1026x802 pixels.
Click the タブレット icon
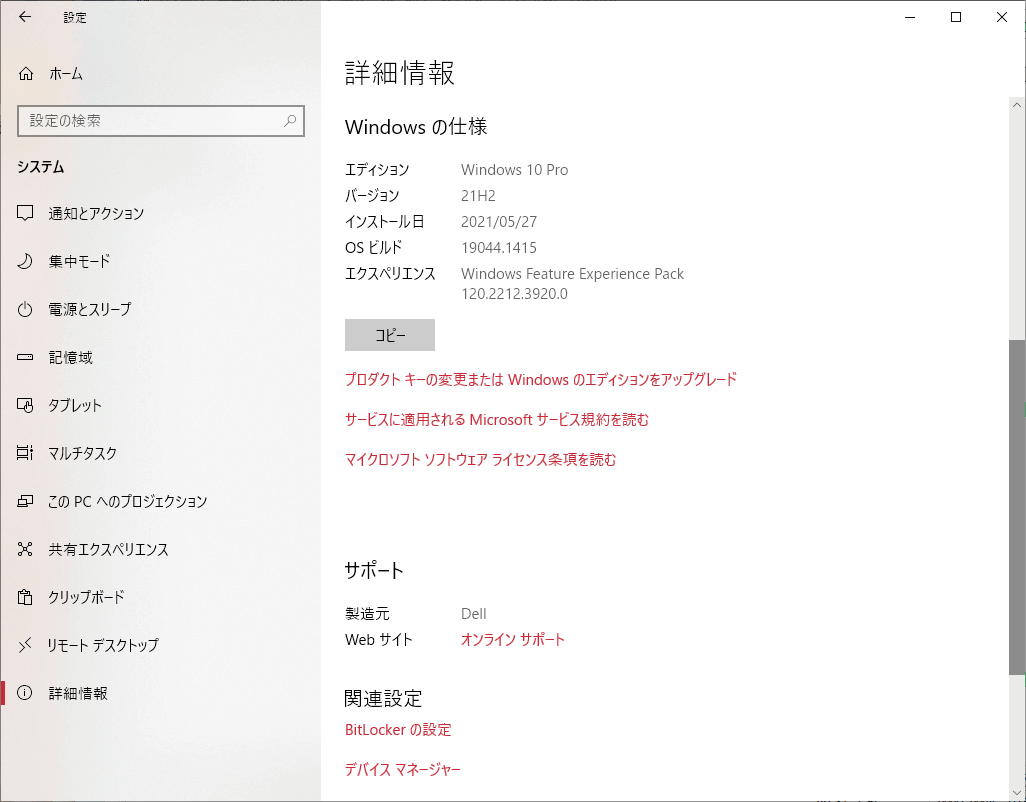25,406
